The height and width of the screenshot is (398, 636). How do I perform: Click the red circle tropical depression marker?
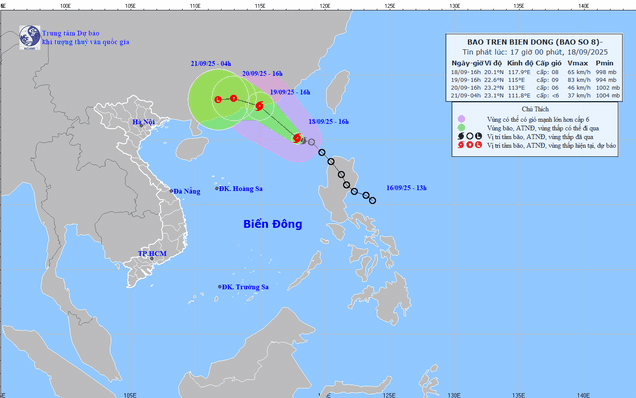point(234,98)
